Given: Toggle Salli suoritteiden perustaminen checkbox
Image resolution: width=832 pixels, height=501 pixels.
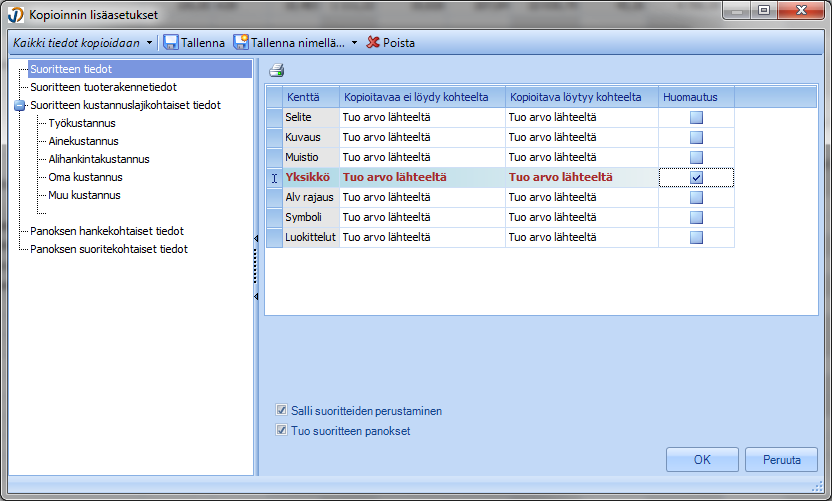Looking at the screenshot, I should 281,410.
